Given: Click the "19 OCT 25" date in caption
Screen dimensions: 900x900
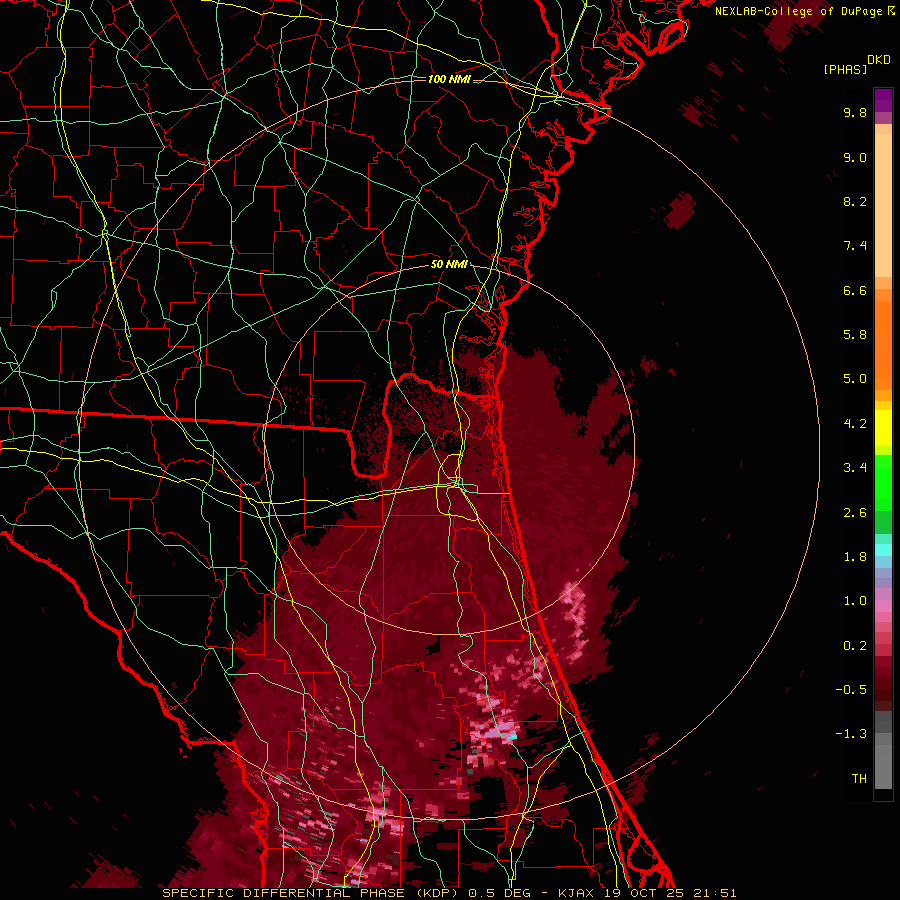Looking at the screenshot, I should click(645, 893).
